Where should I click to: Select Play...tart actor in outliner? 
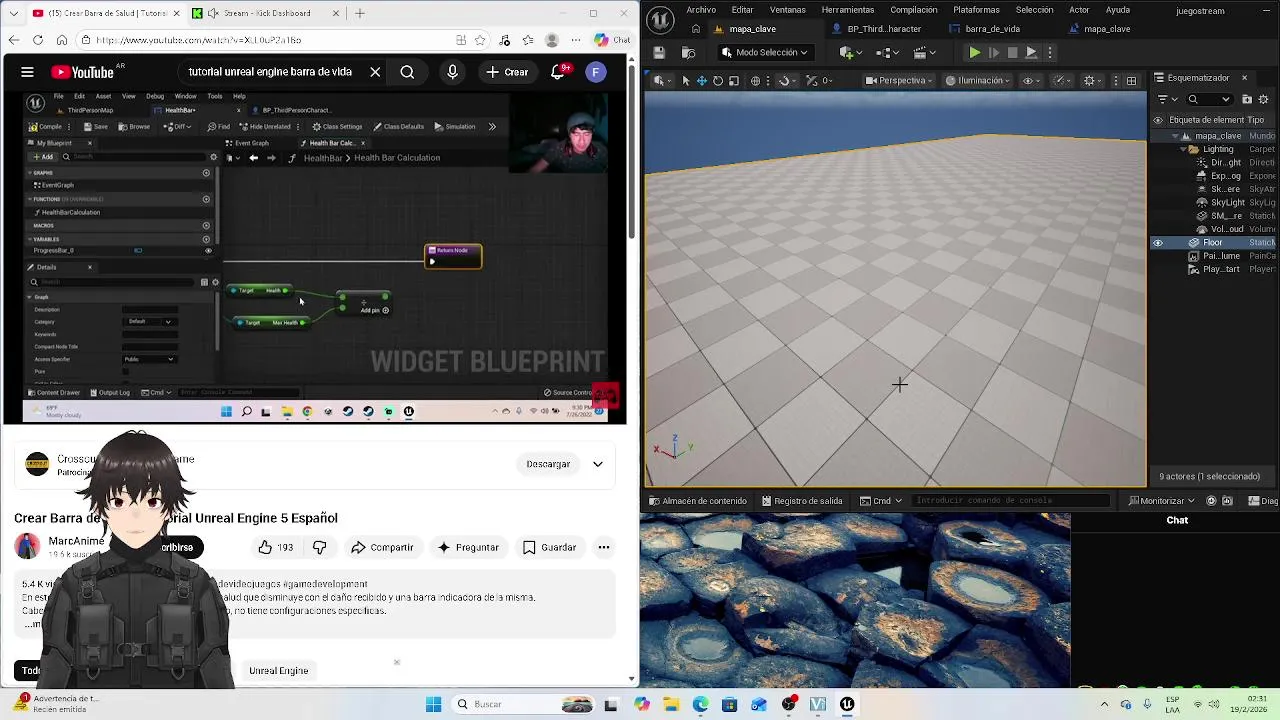point(1220,269)
